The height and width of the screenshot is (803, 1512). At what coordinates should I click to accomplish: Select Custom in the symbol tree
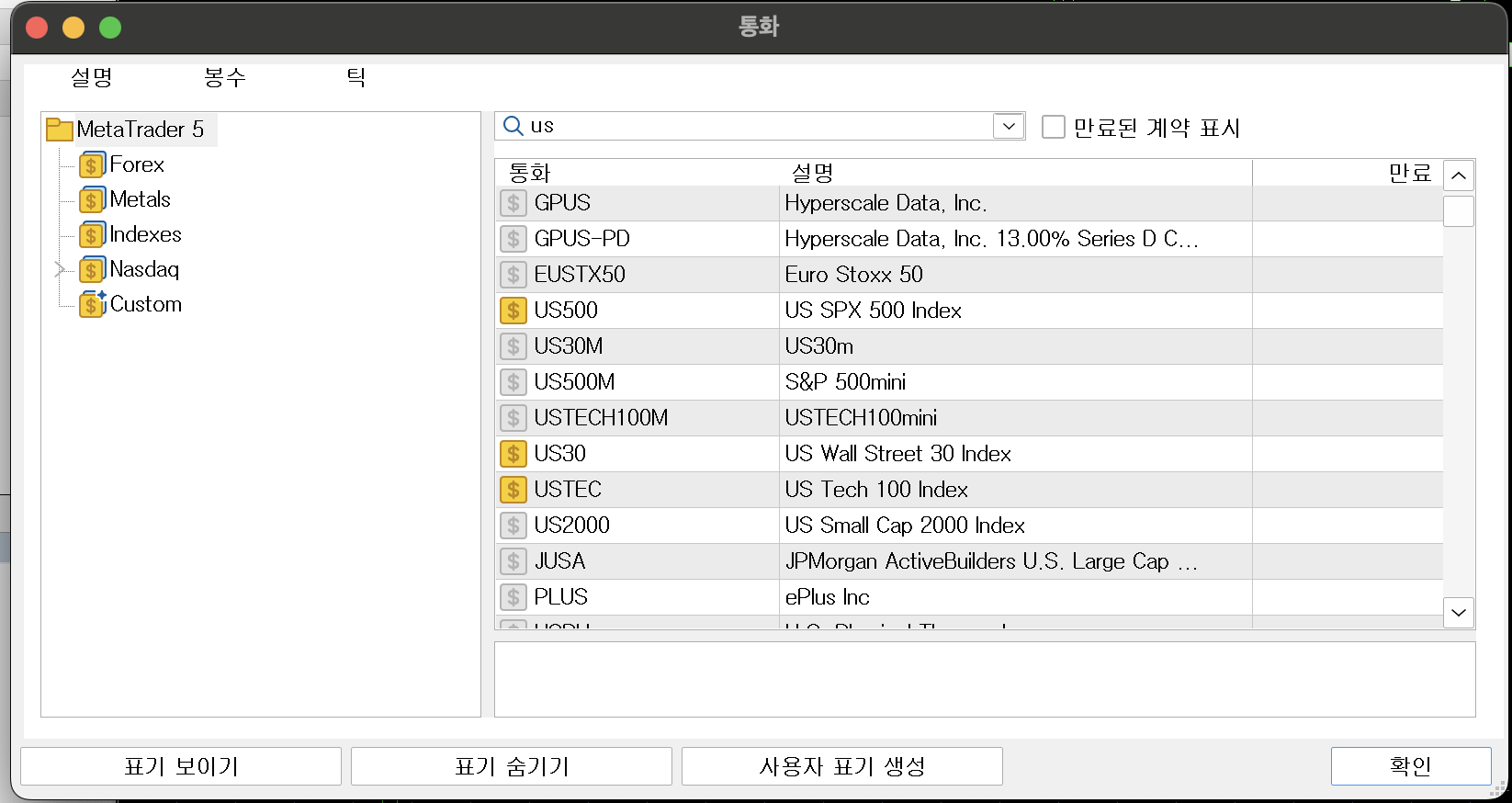pyautogui.click(x=146, y=304)
